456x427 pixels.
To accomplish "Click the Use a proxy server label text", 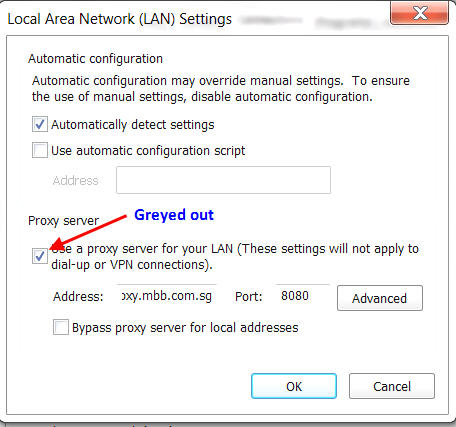I will (235, 257).
